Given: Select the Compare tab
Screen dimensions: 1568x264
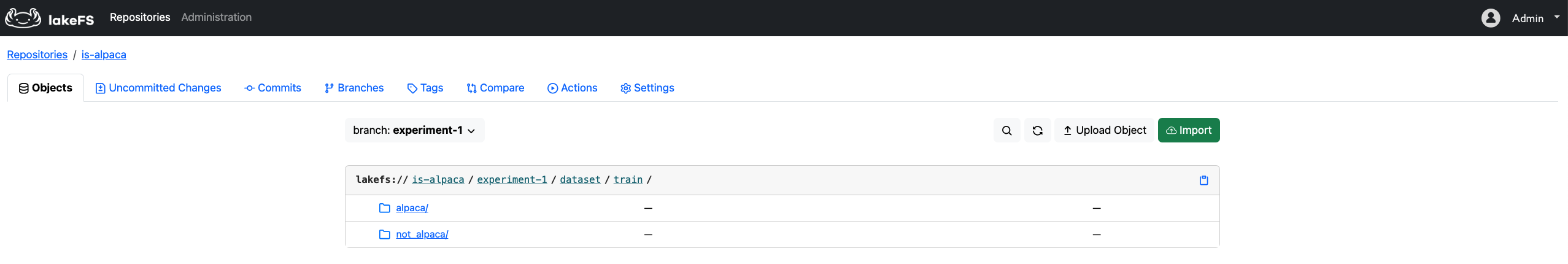Looking at the screenshot, I should click(x=495, y=88).
